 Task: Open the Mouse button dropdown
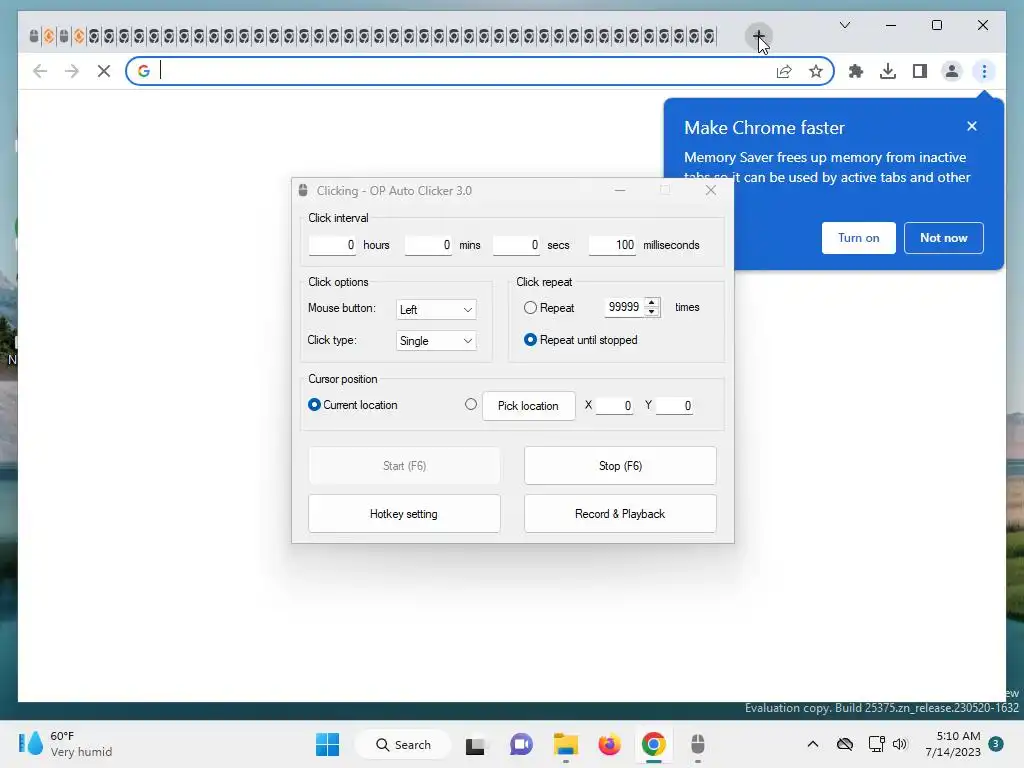coord(436,310)
